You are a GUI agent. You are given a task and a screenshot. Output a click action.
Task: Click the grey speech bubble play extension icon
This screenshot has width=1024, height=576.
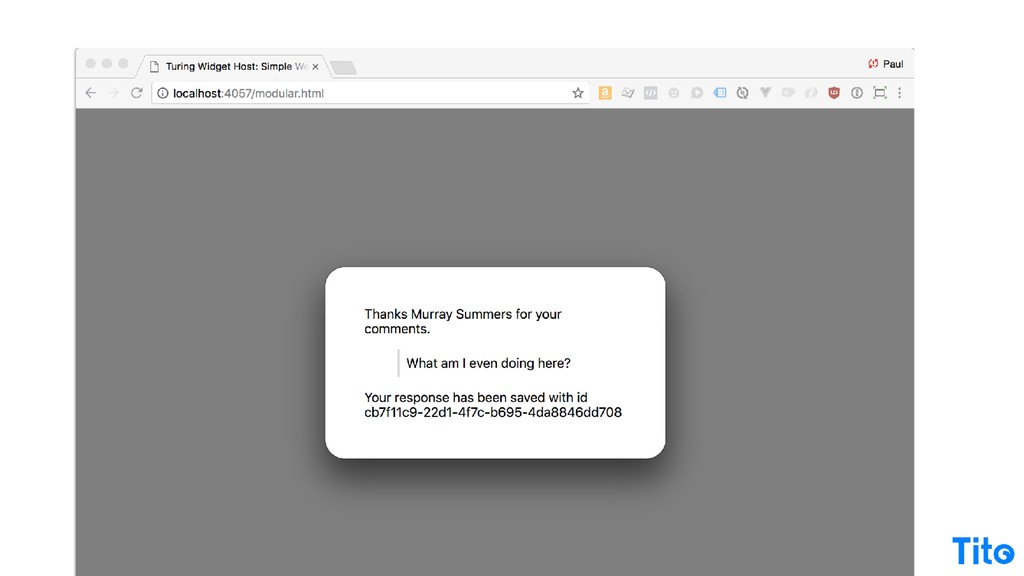[697, 93]
